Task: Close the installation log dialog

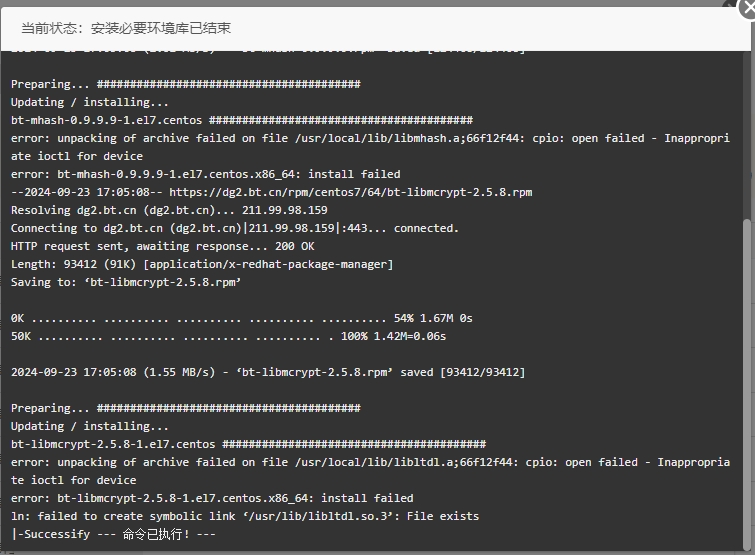Action: (x=748, y=8)
